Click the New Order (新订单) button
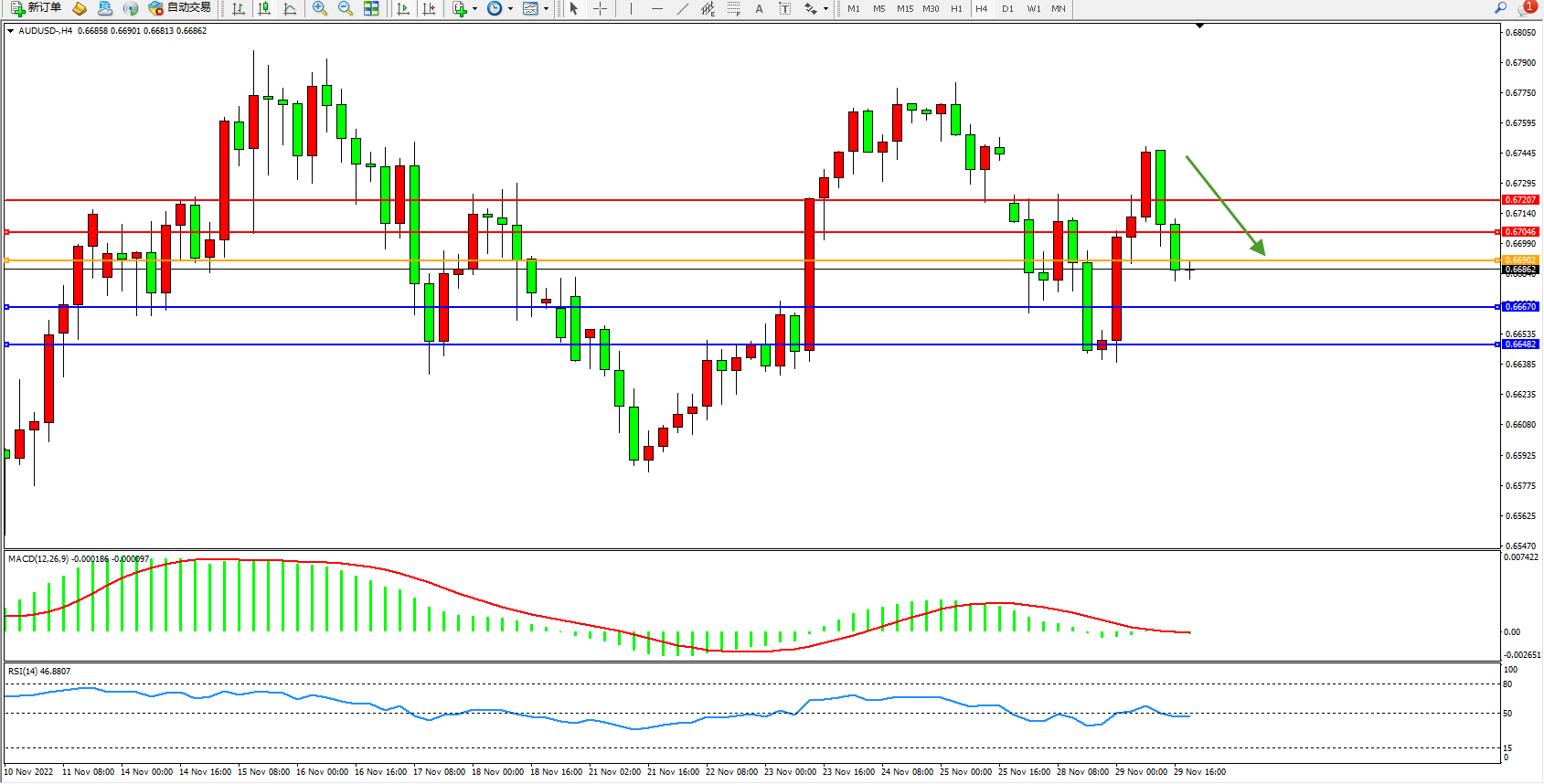Screen dimensions: 1544x784 (x=37, y=8)
